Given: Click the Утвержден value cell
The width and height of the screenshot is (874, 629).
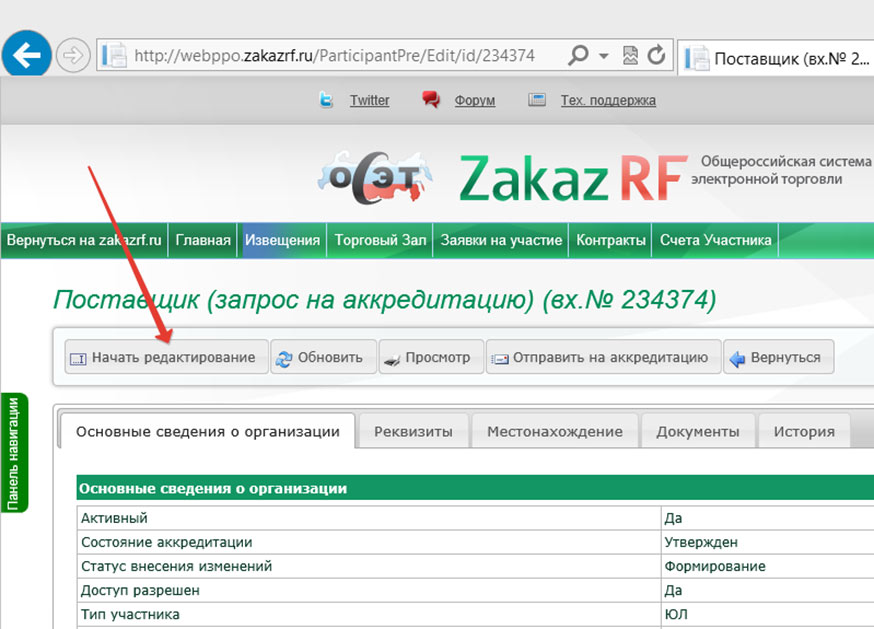Looking at the screenshot, I should tap(768, 542).
